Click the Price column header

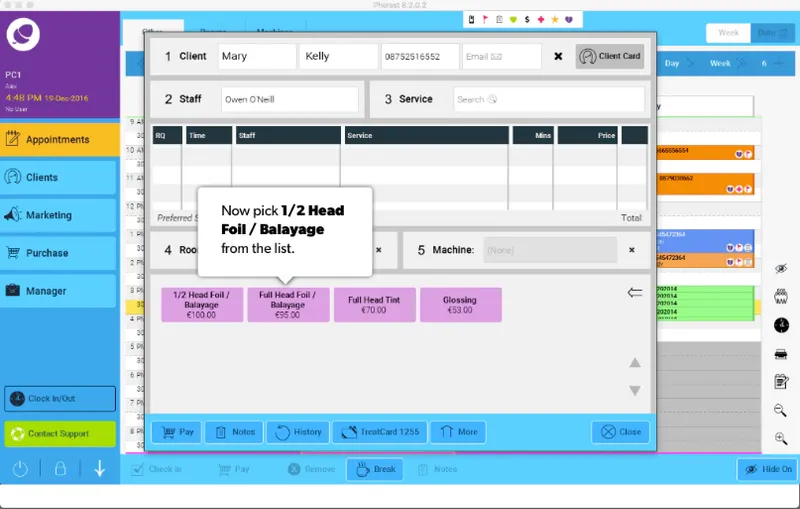point(587,135)
